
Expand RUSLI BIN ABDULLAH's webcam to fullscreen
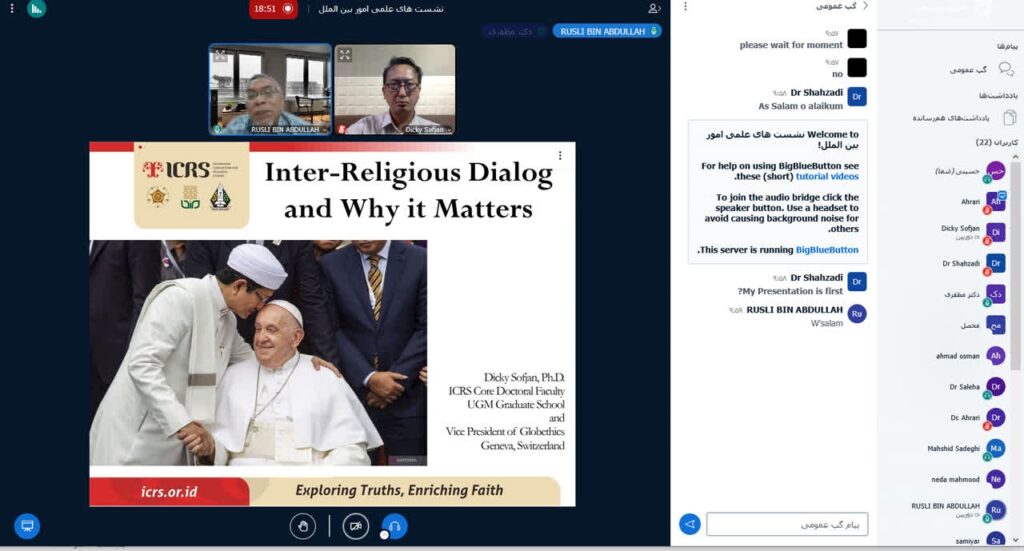click(x=220, y=55)
